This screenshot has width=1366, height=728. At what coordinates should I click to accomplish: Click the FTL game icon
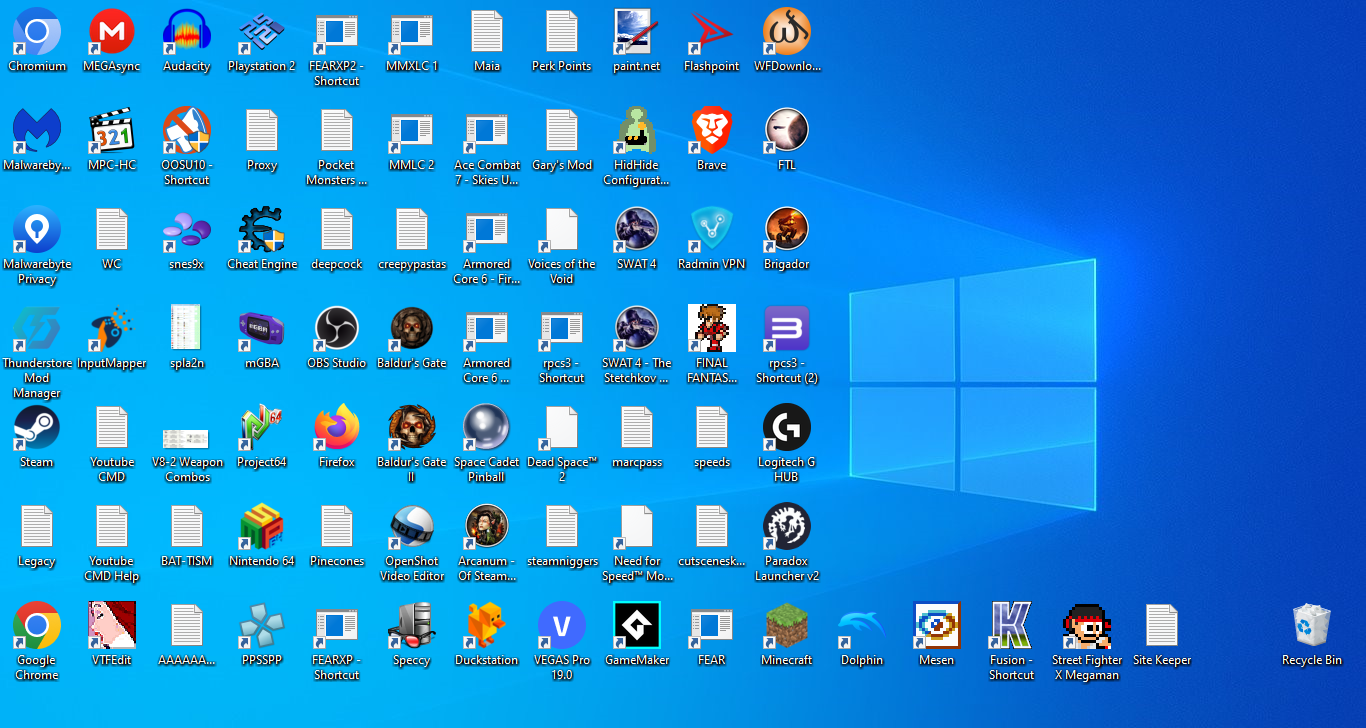787,131
